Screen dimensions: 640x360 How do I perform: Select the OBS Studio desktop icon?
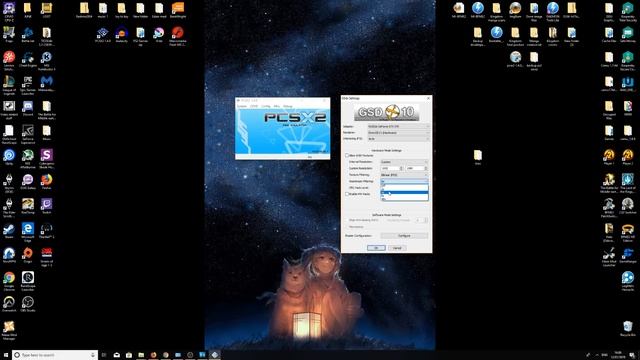click(28, 304)
